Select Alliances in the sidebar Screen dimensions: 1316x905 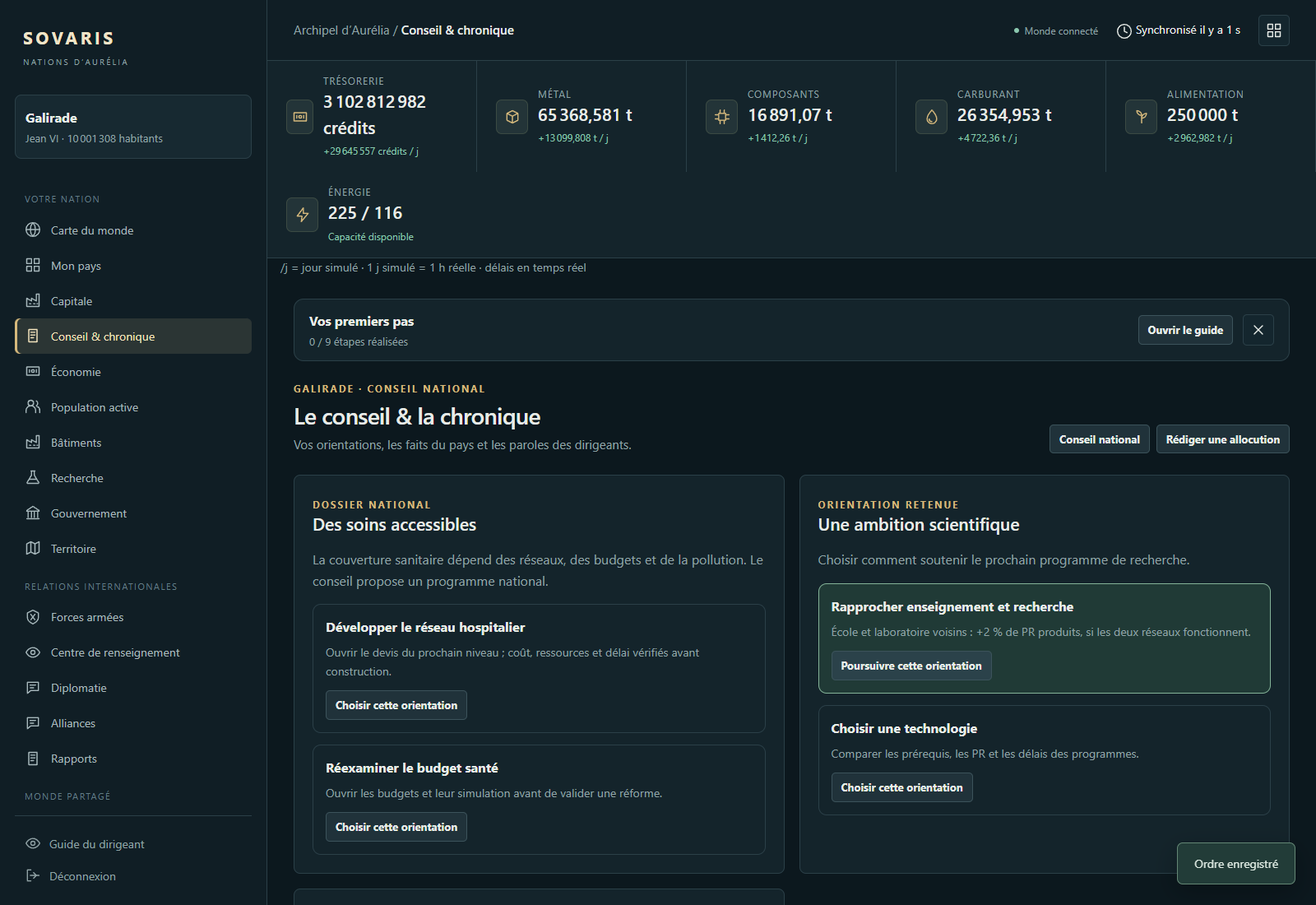pos(133,723)
